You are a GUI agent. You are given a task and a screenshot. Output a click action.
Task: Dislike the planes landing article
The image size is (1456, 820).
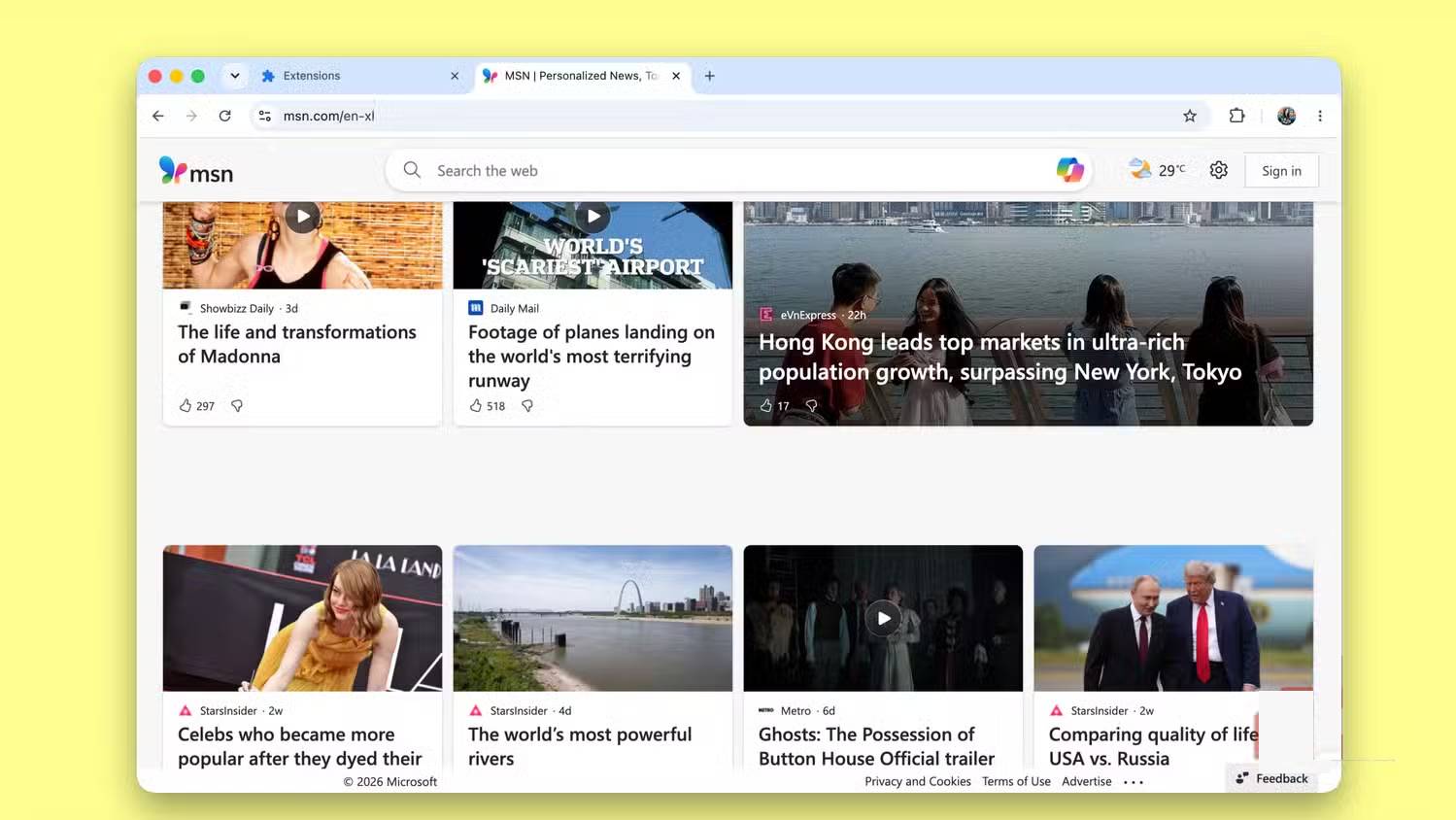point(527,405)
